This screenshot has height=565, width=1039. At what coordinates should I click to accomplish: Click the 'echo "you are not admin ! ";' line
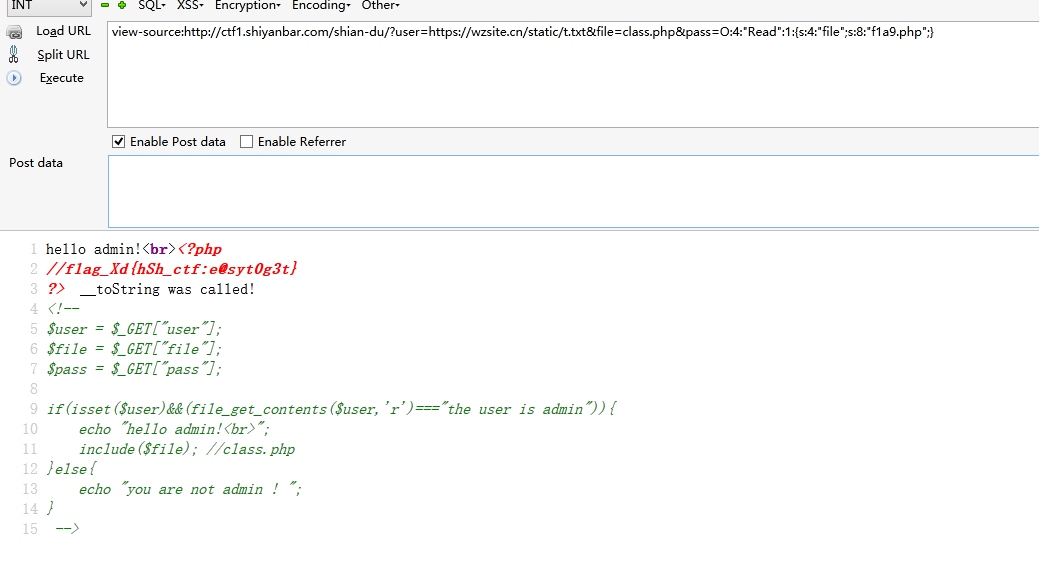pos(190,489)
